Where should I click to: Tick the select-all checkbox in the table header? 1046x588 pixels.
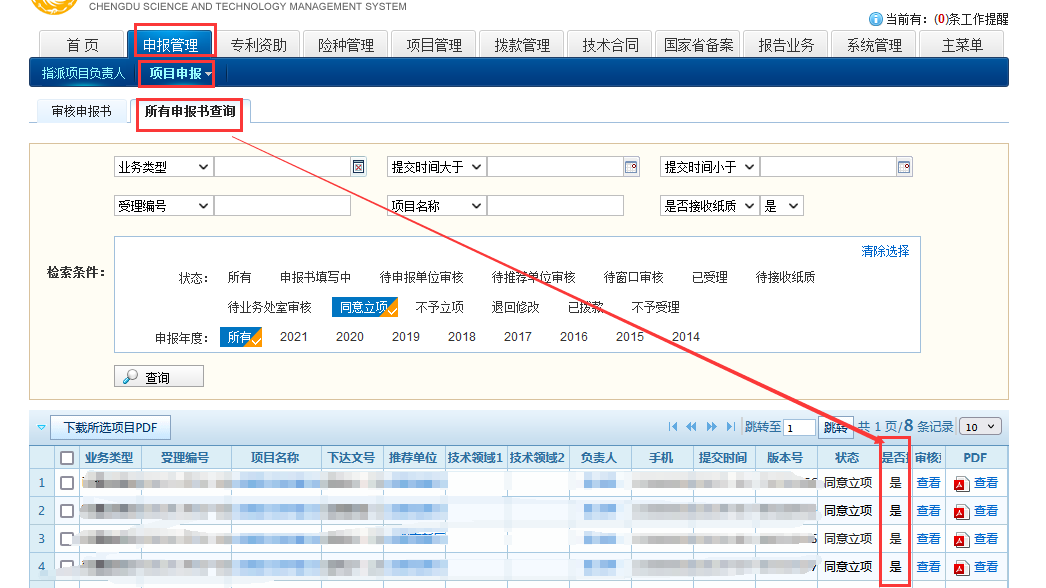coord(67,458)
